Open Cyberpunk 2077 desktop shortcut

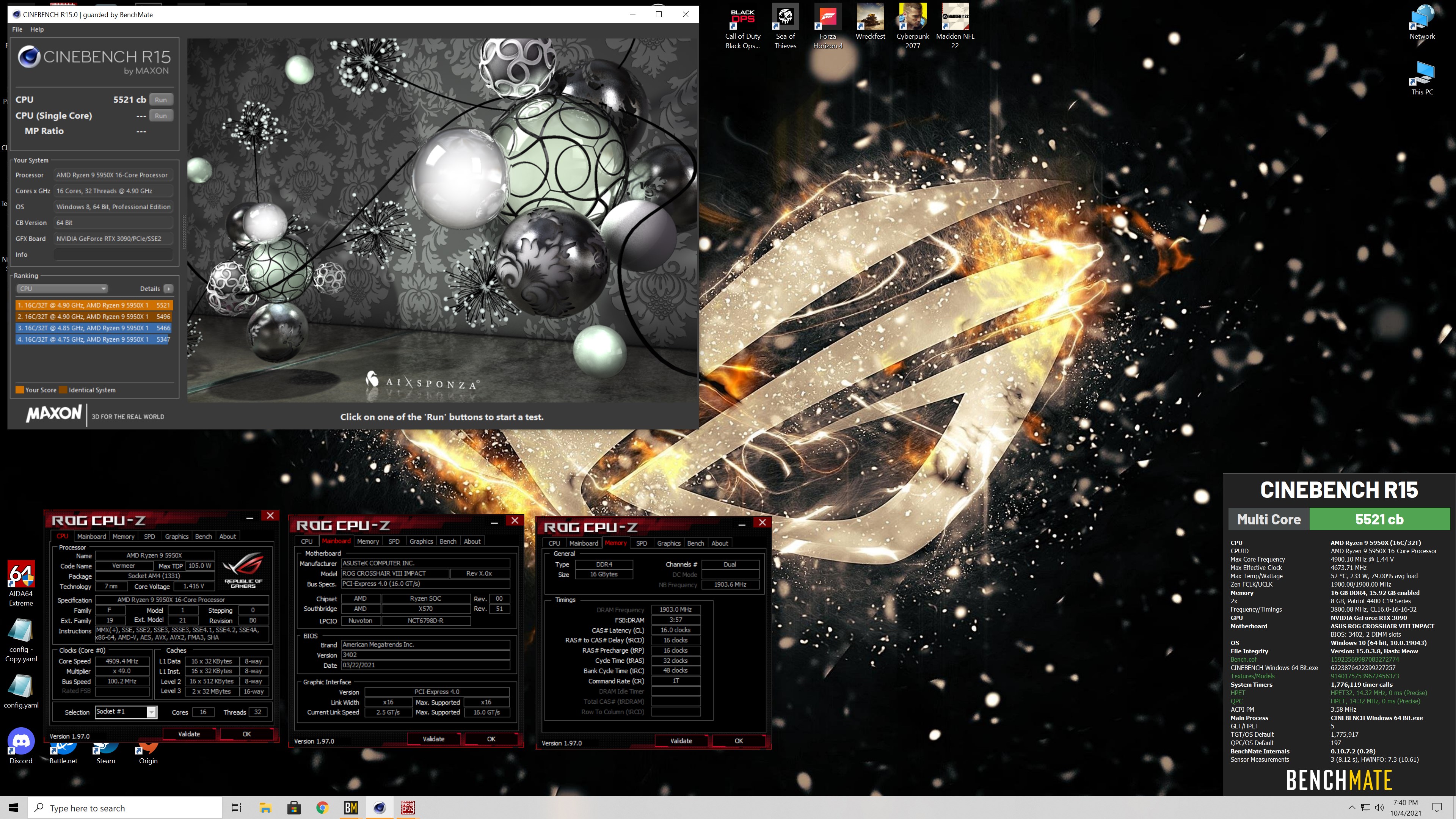[912, 27]
